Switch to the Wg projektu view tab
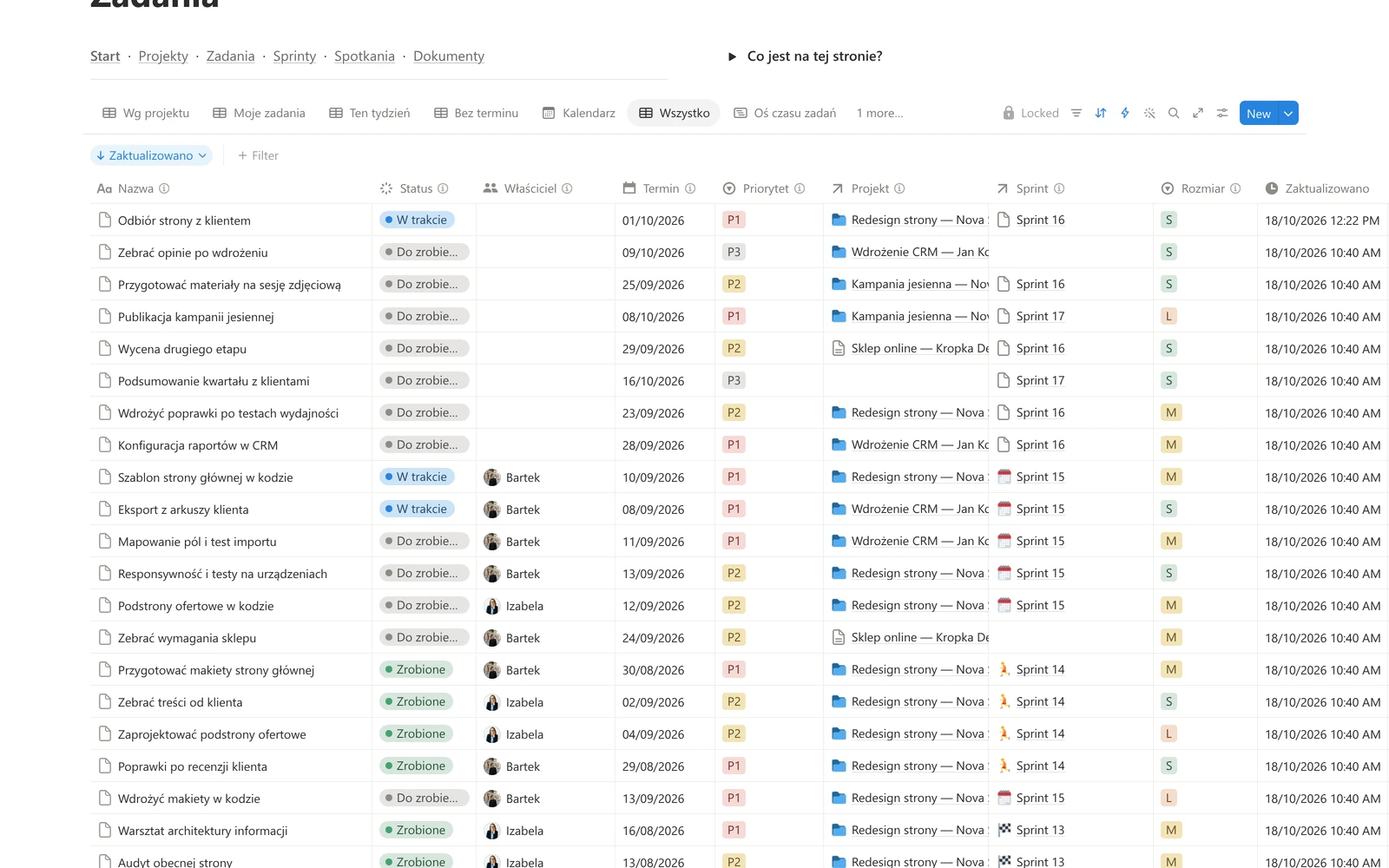 click(146, 113)
